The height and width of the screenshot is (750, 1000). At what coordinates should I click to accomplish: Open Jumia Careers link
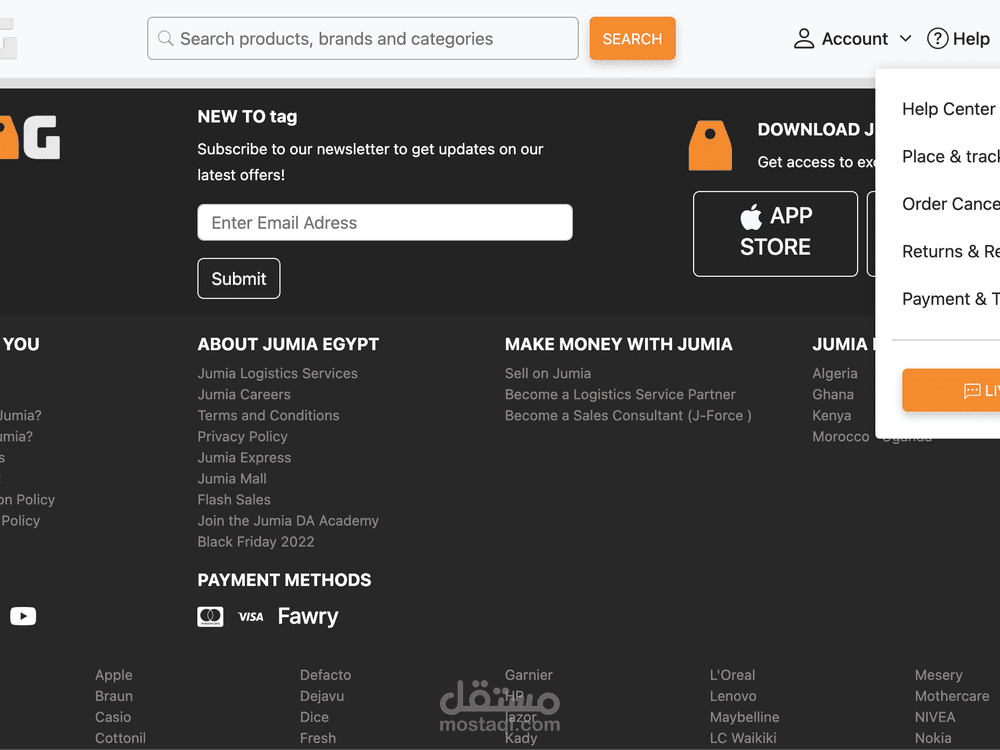[x=244, y=394]
